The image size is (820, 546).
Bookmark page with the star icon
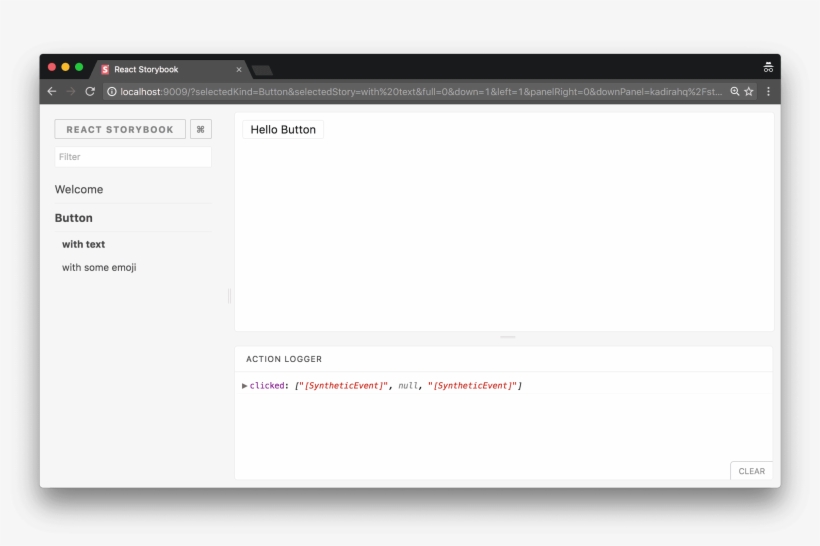749,92
